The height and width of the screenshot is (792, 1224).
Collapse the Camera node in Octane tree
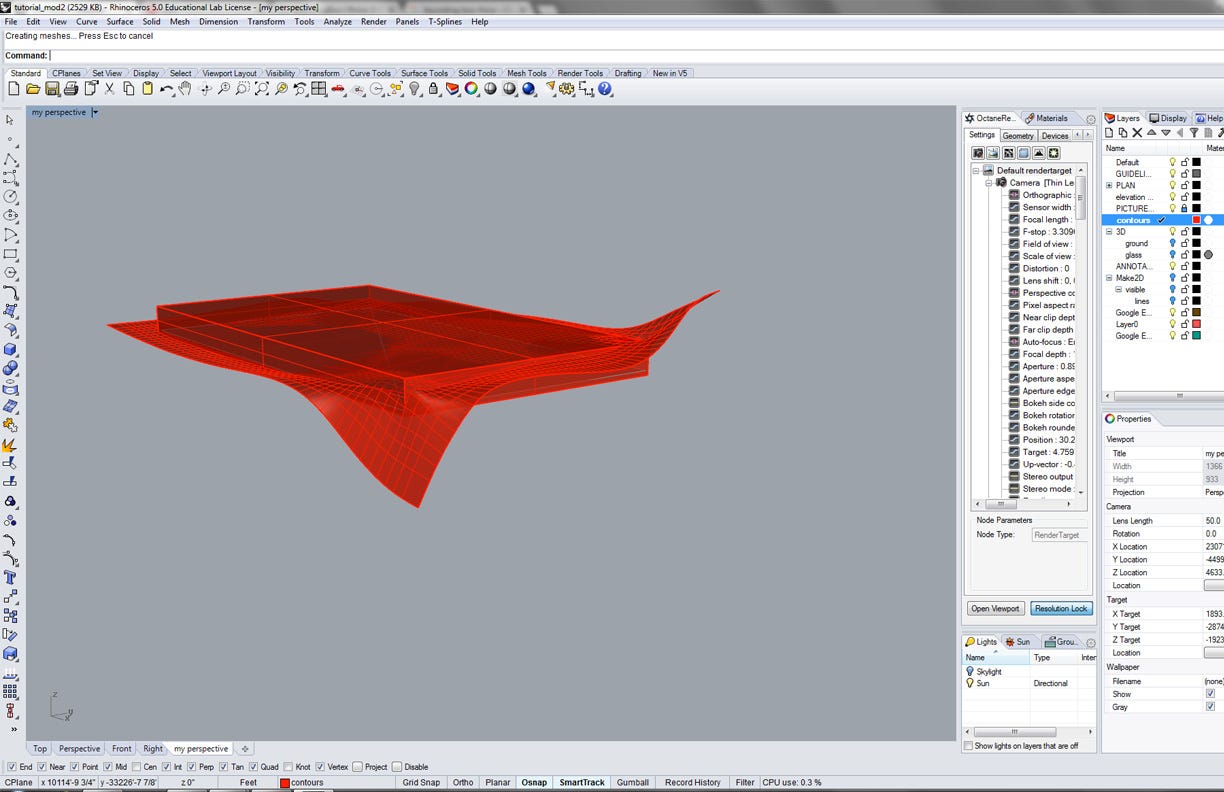point(988,183)
